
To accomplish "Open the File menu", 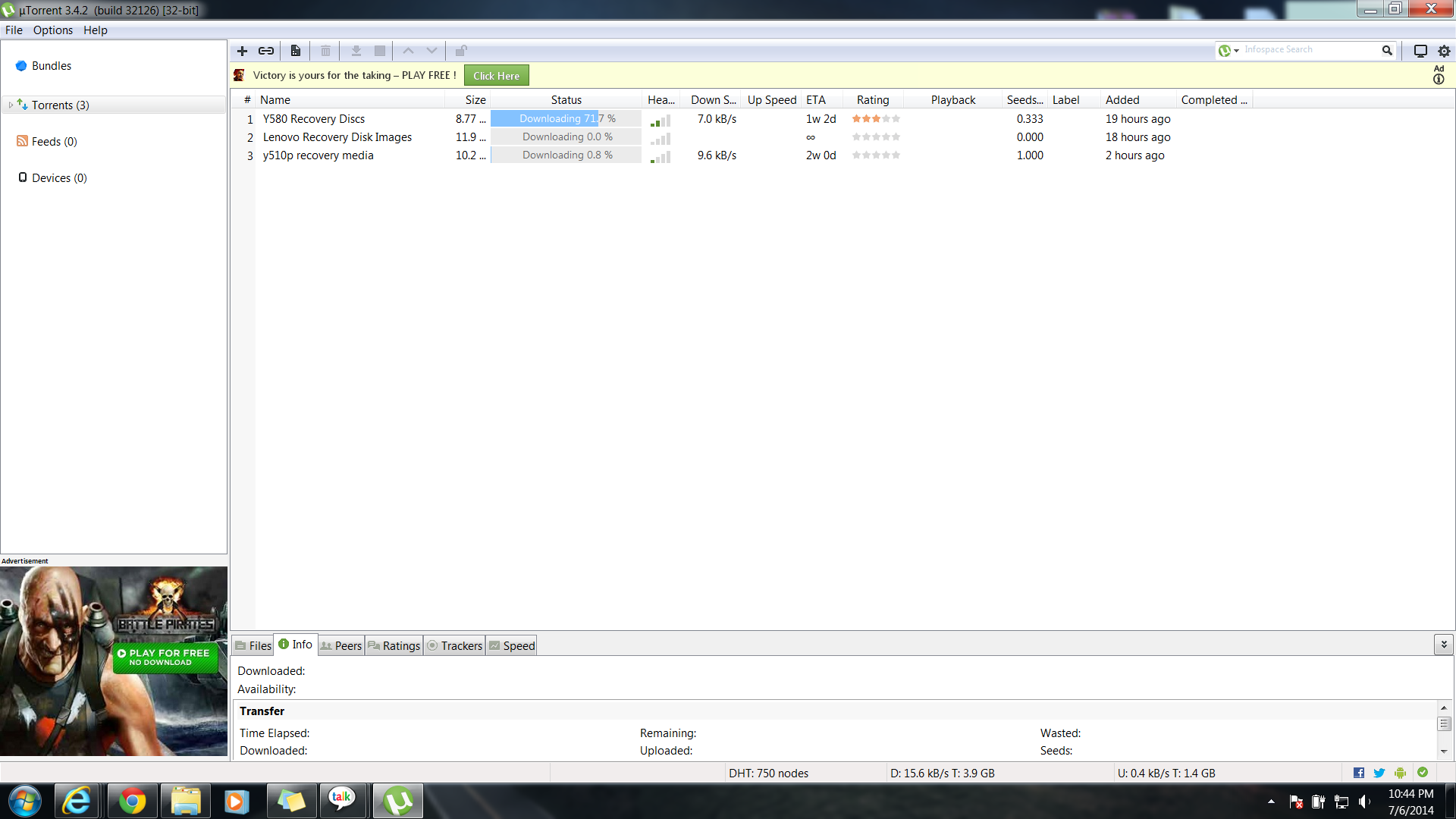I will click(x=14, y=30).
